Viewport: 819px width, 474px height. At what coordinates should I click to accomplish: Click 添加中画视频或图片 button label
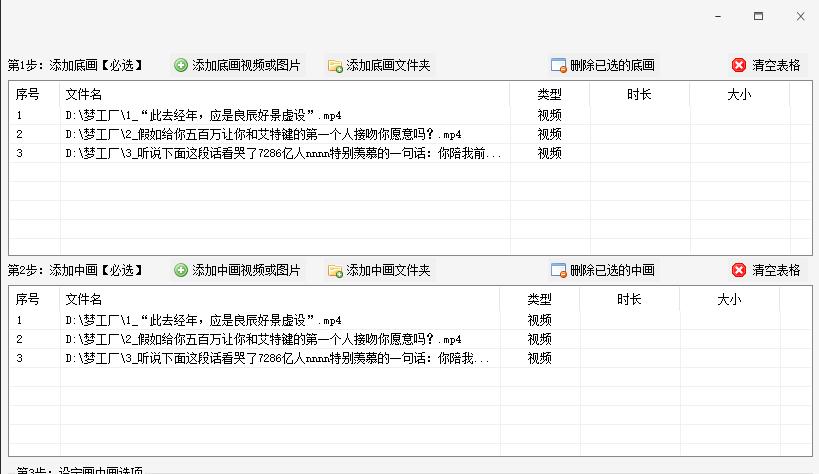pyautogui.click(x=246, y=270)
